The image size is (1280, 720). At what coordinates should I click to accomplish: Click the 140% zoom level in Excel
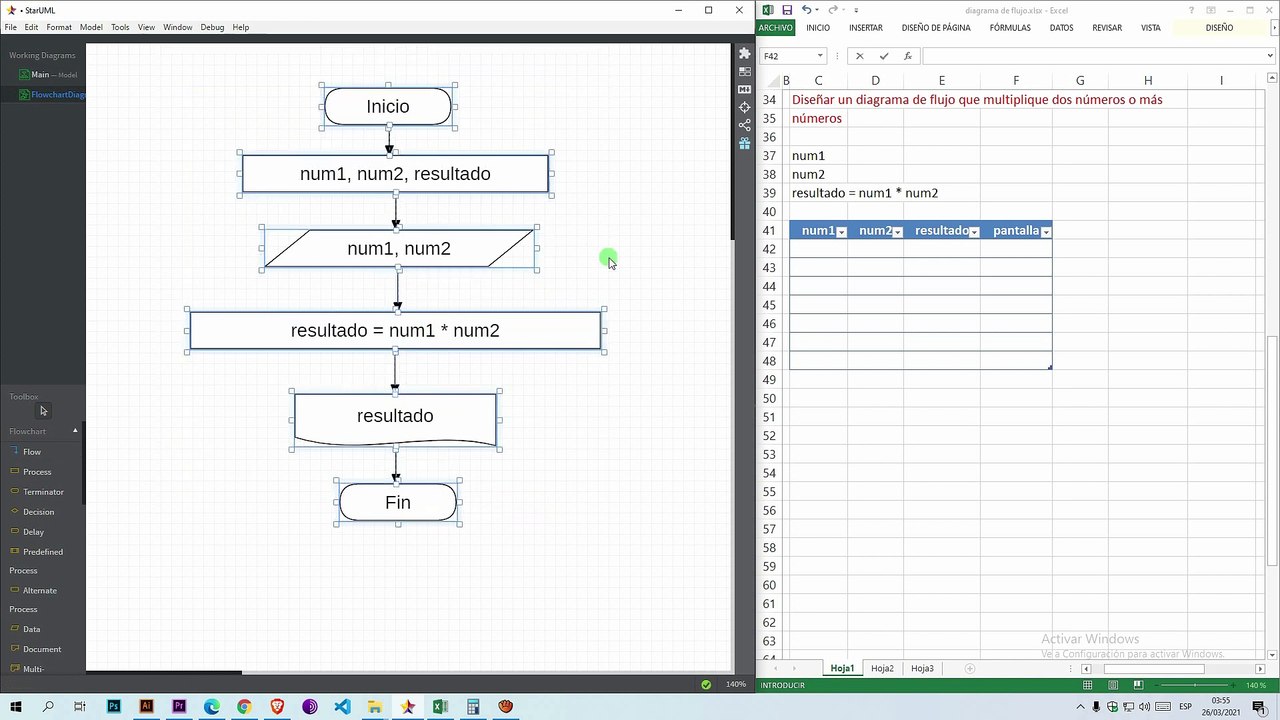[x=1256, y=685]
